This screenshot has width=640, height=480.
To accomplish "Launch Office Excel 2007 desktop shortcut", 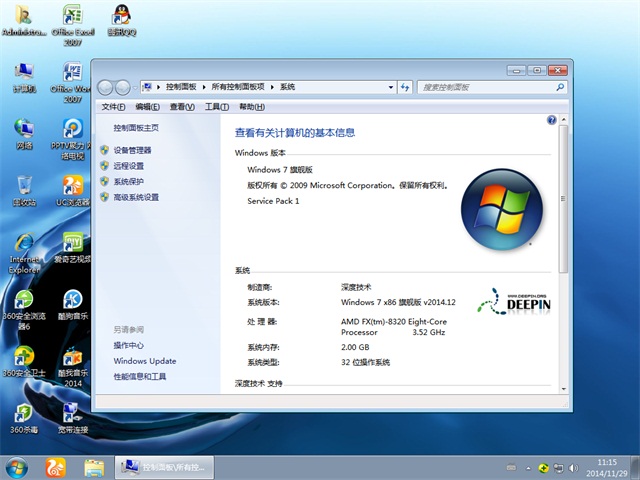I will (x=73, y=24).
